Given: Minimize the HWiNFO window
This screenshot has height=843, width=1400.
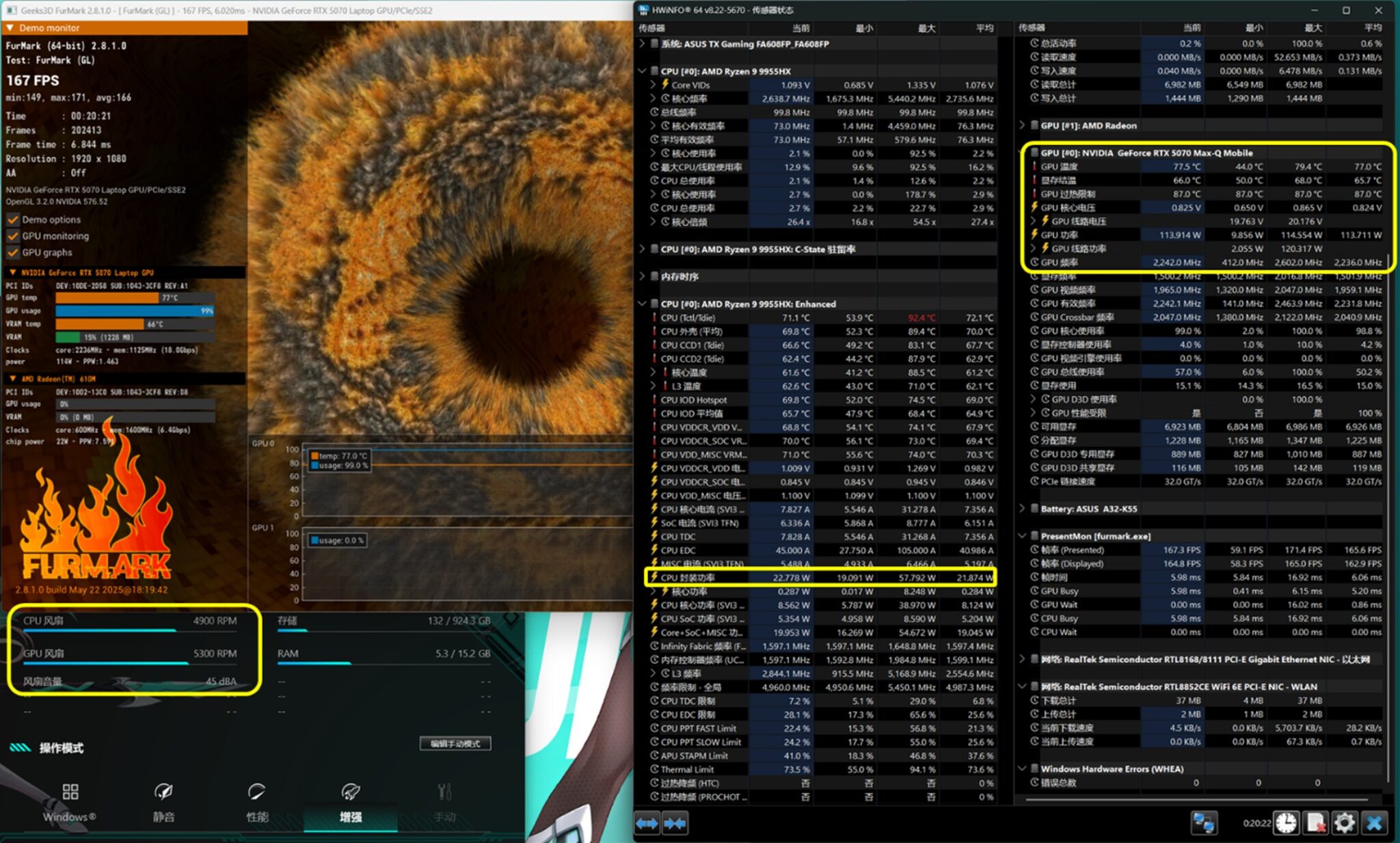Looking at the screenshot, I should tap(1315, 10).
